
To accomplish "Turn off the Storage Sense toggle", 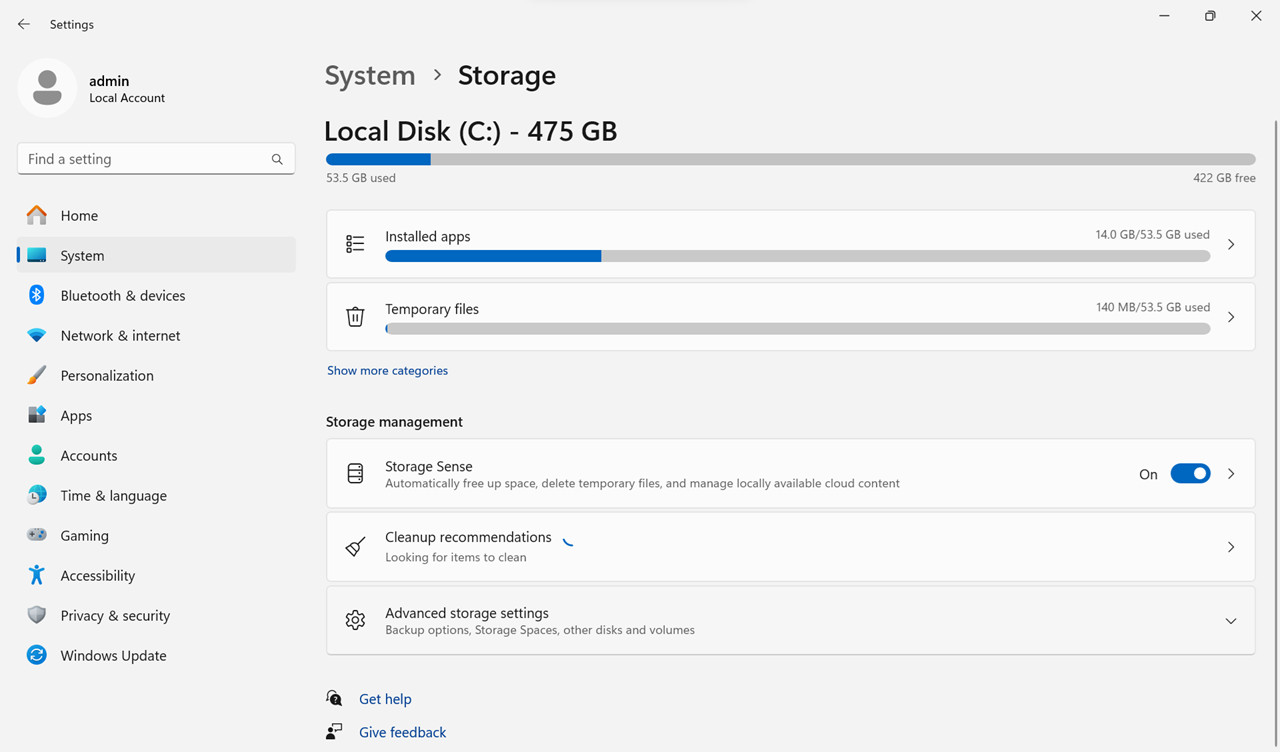I will 1190,474.
